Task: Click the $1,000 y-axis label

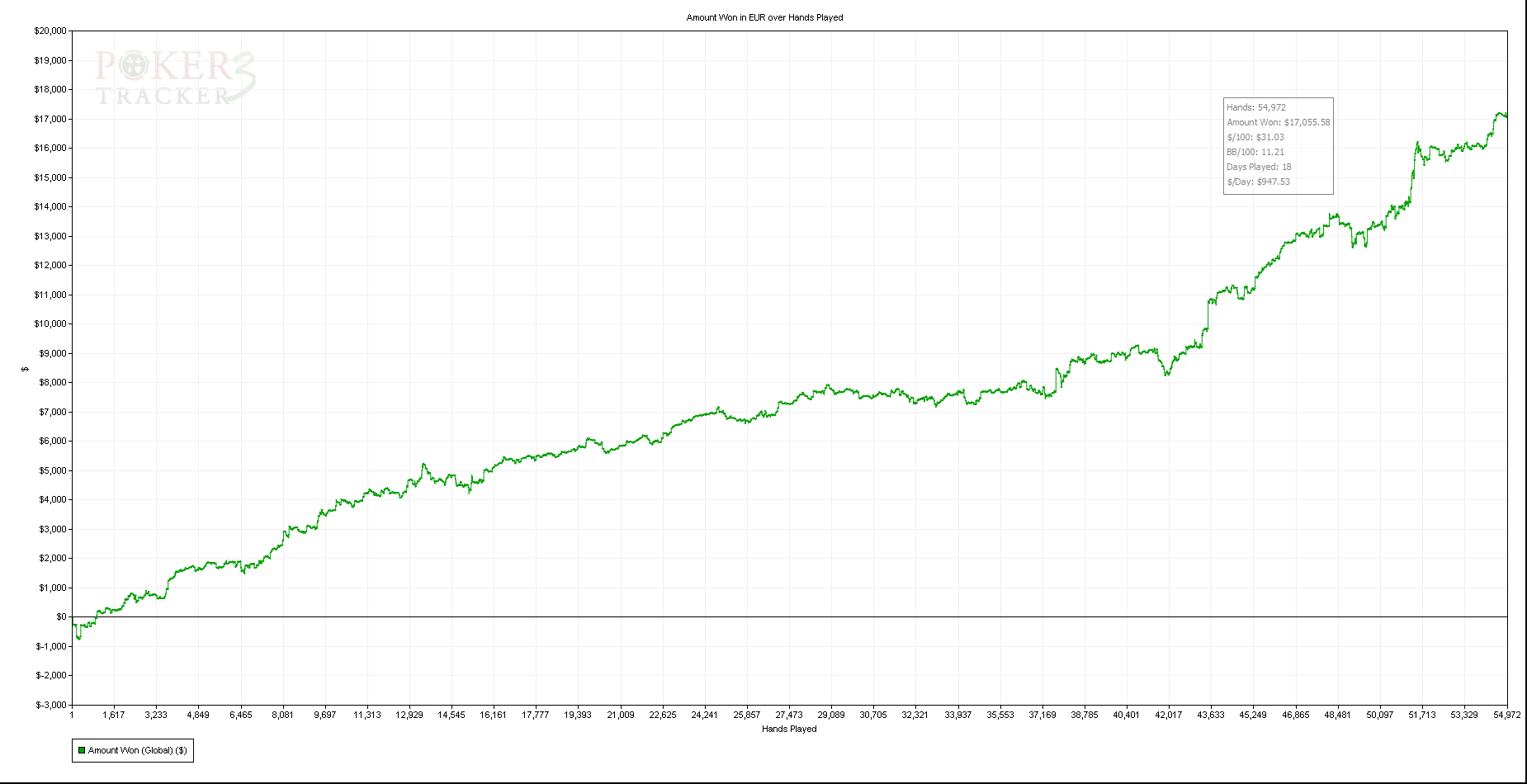Action: (x=53, y=588)
